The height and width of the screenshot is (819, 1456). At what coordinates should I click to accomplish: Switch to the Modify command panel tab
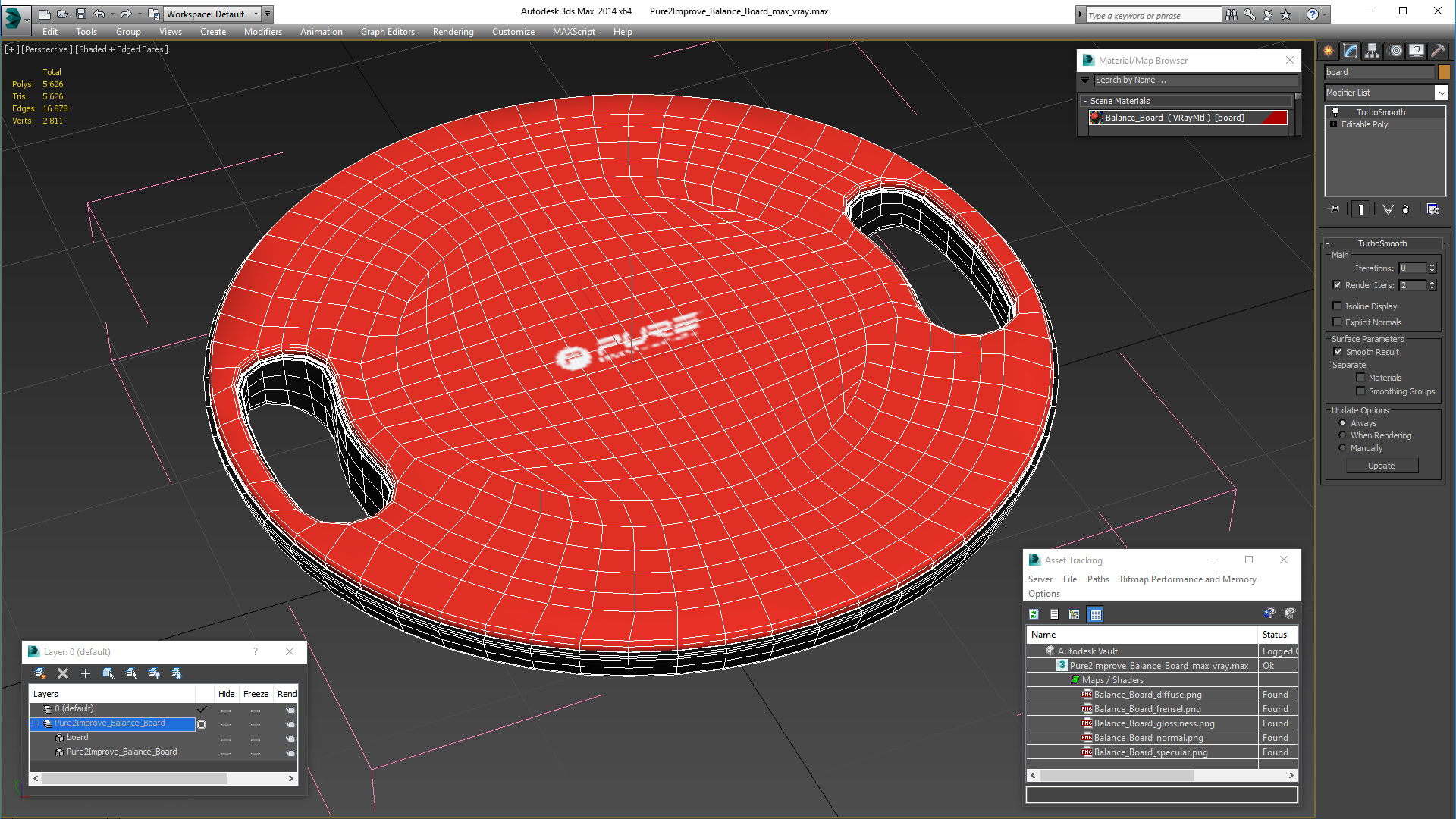pyautogui.click(x=1351, y=51)
